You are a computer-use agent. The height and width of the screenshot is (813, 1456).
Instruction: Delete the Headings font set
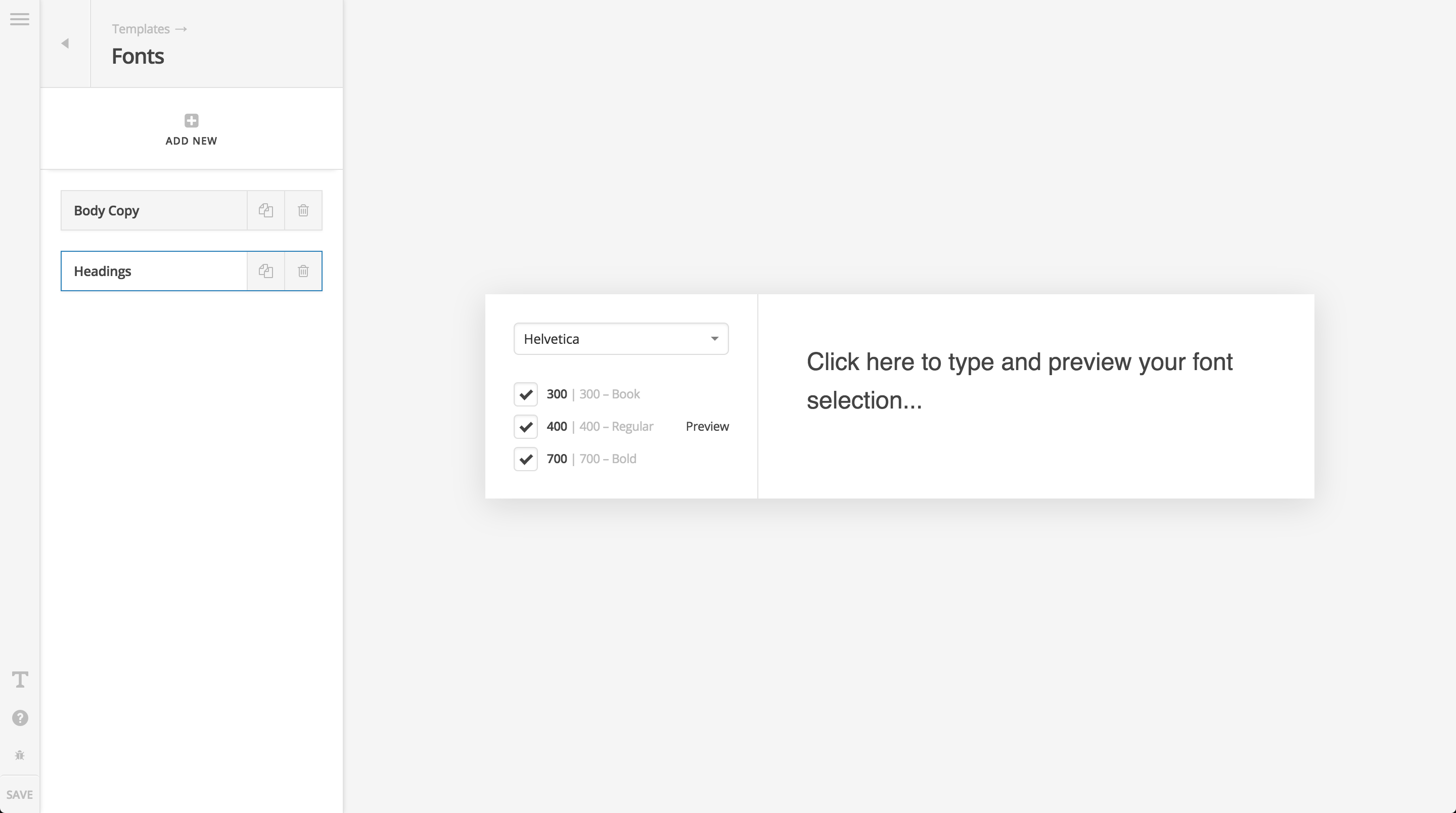pos(303,271)
